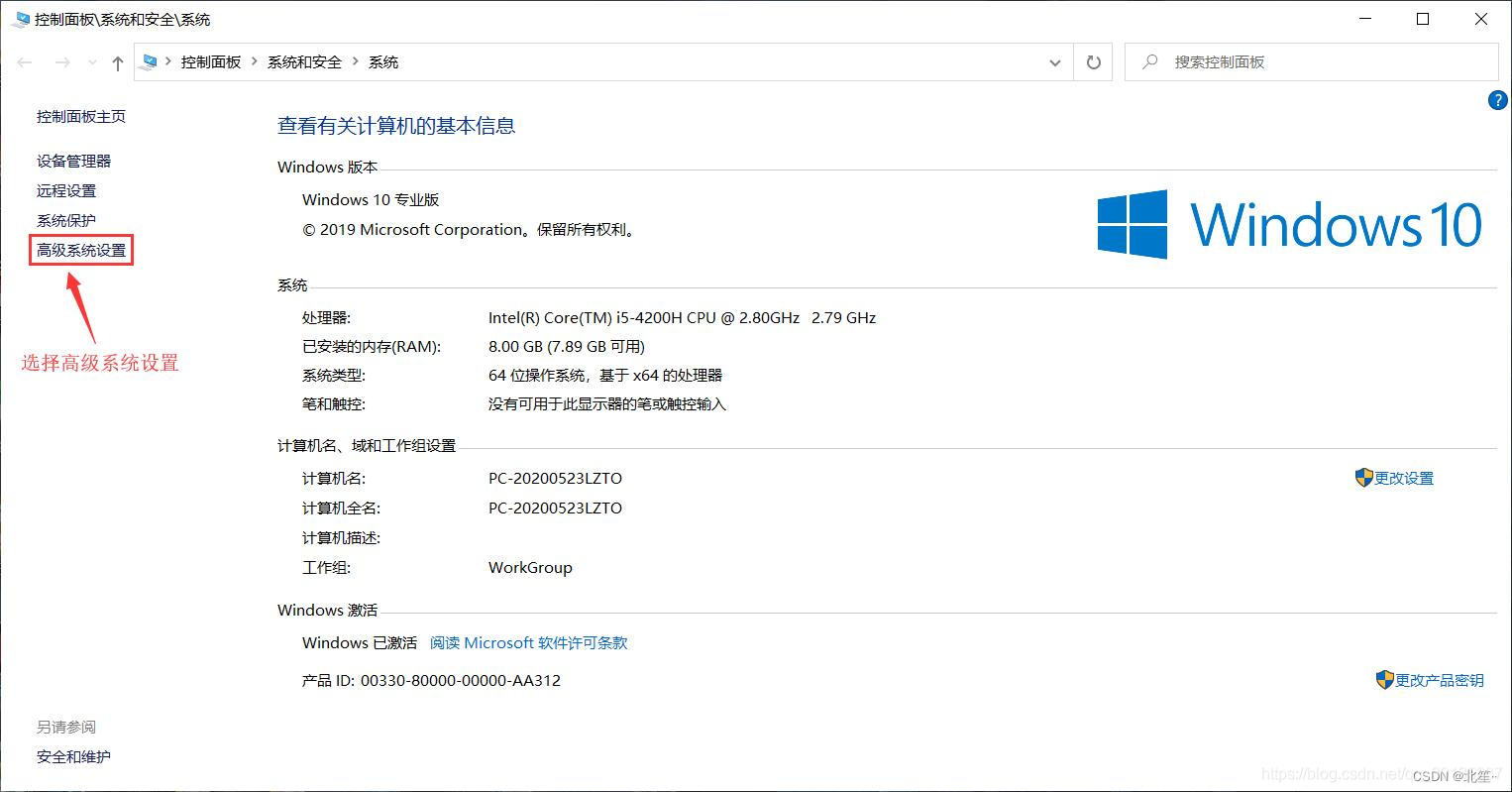
Task: Open the recent locations dropdown arrow
Action: point(92,62)
